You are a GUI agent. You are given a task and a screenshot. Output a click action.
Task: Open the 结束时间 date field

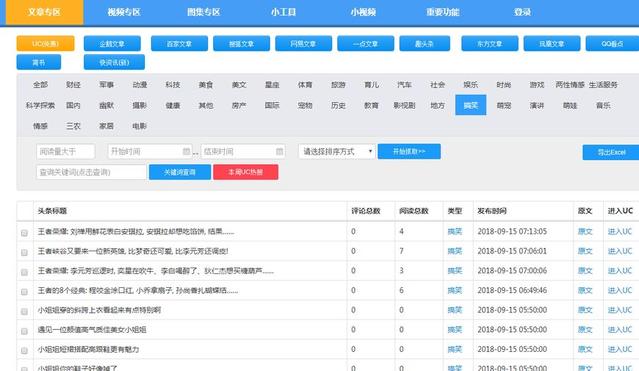[243, 152]
